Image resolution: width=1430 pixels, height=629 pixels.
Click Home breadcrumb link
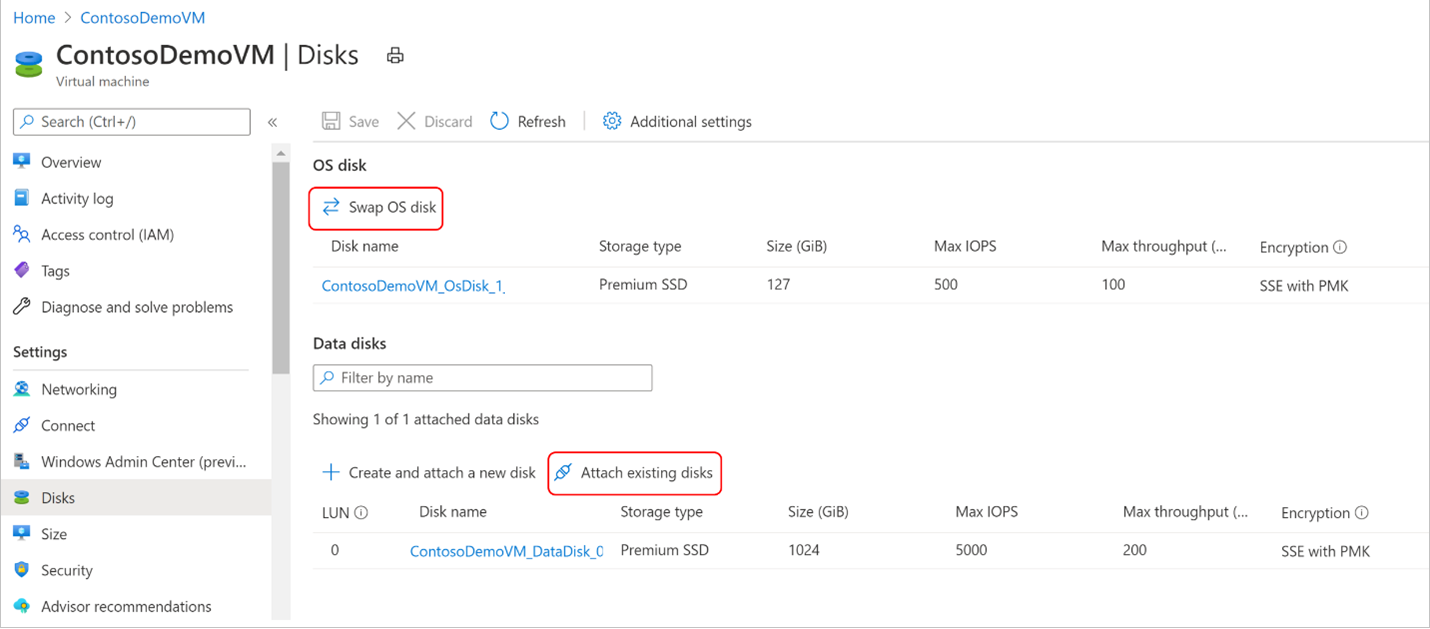pyautogui.click(x=34, y=18)
